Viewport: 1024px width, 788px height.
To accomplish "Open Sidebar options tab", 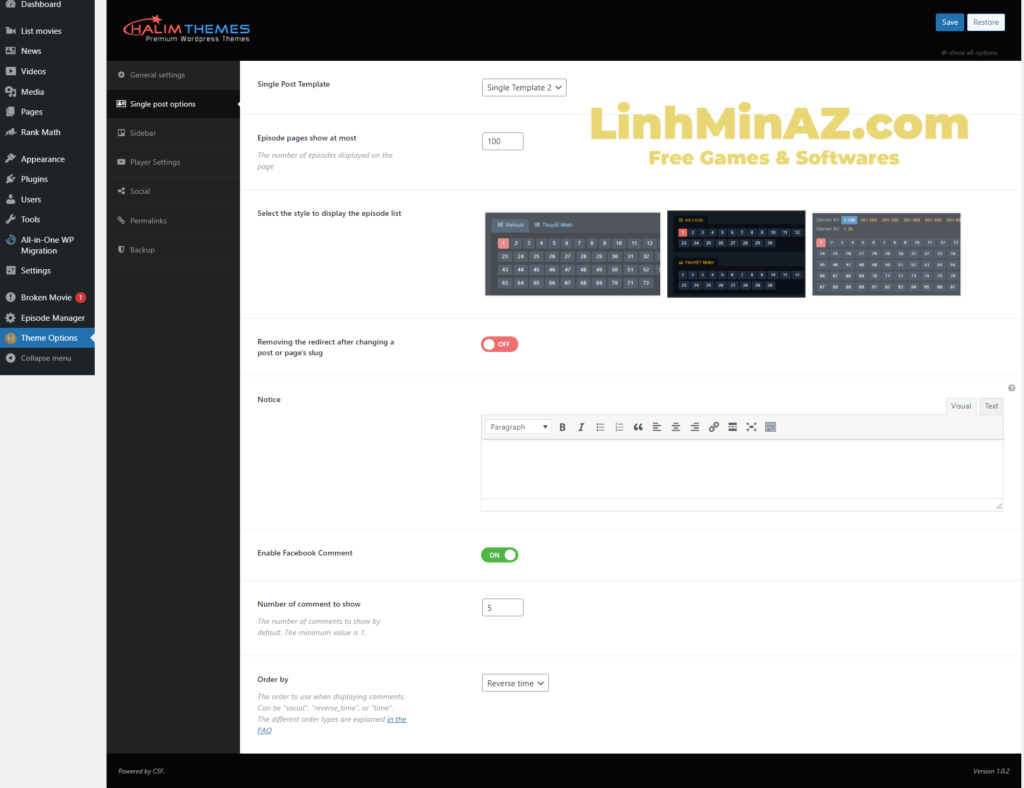I will tap(173, 133).
